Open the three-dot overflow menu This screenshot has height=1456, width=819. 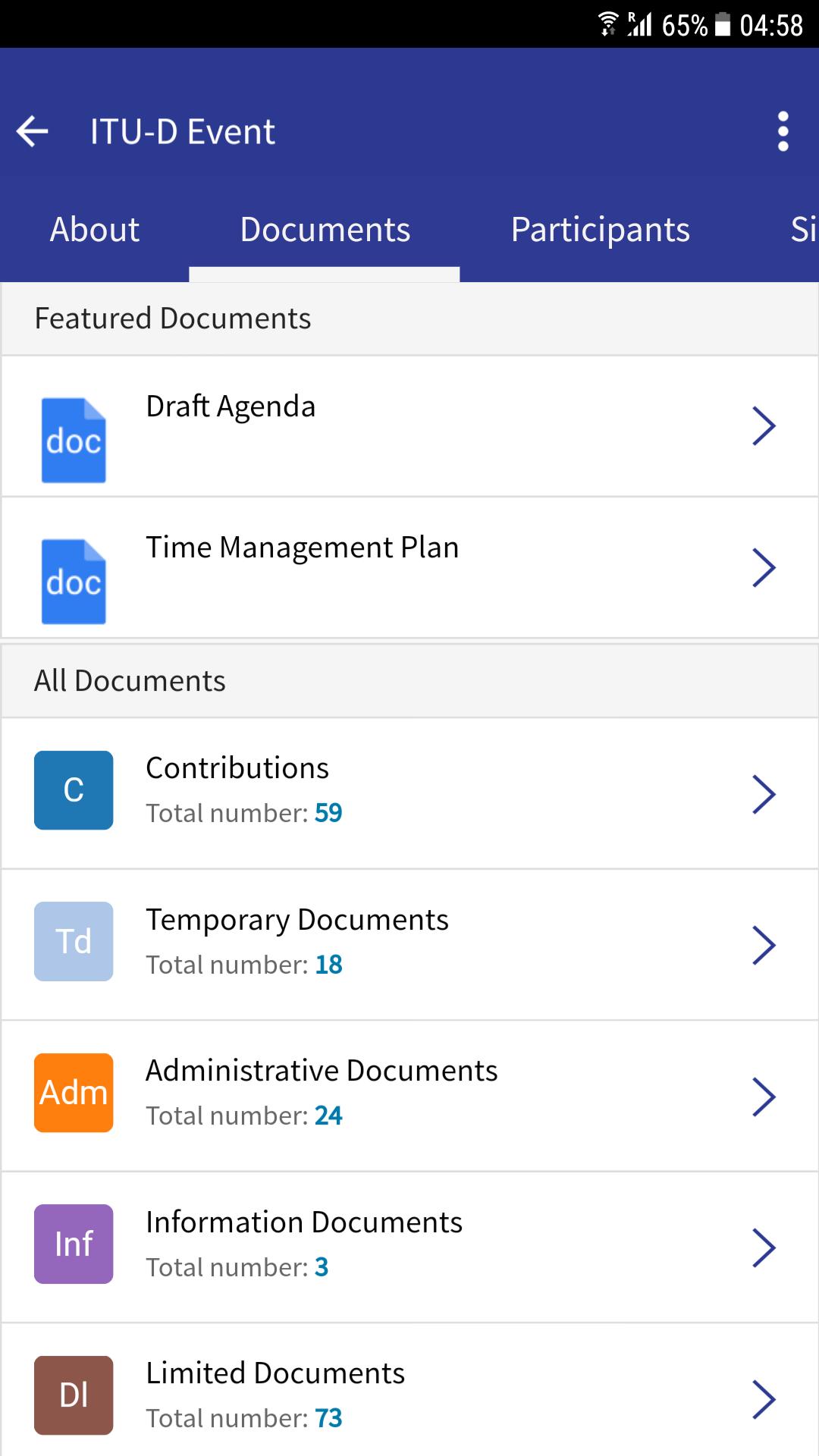click(x=783, y=131)
